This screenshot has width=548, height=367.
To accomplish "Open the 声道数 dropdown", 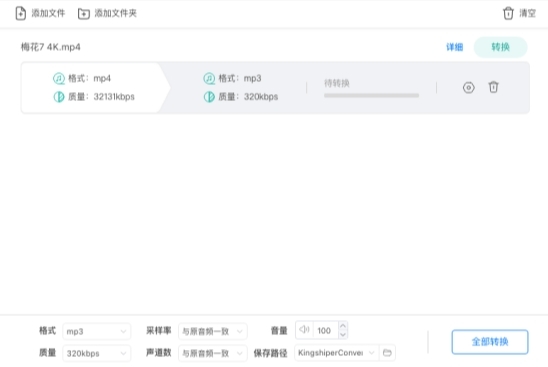I will (212, 353).
